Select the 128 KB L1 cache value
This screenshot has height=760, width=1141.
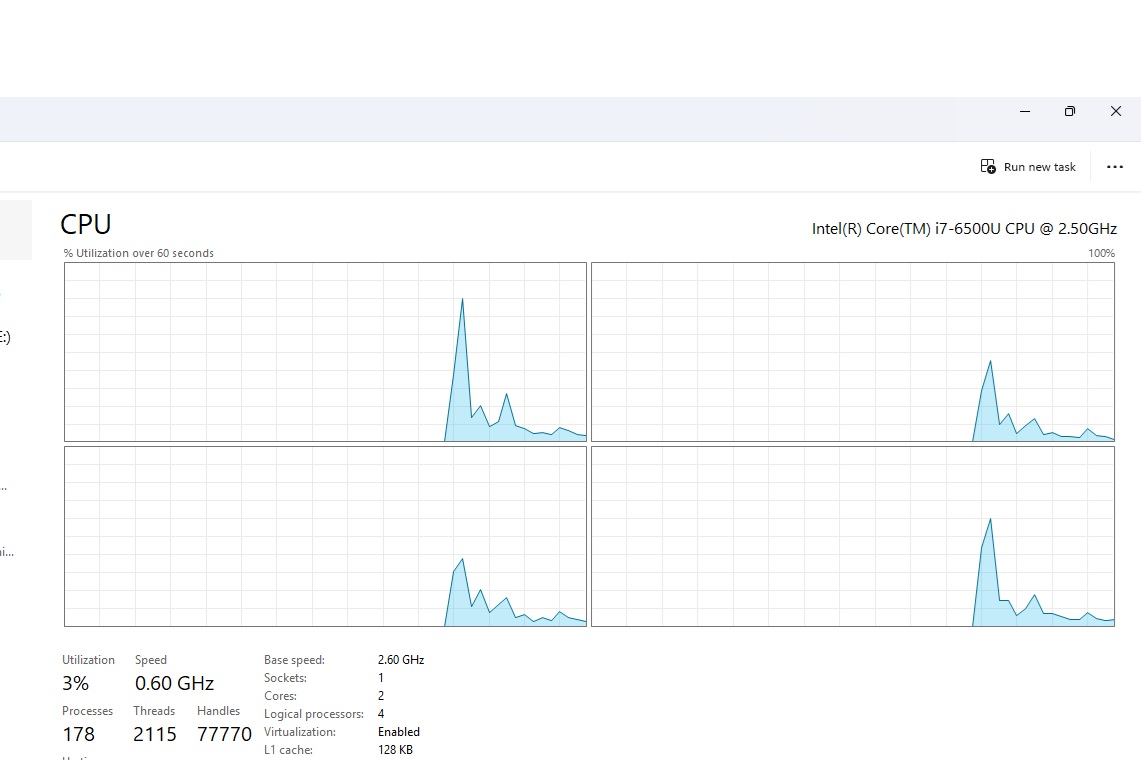click(x=395, y=750)
